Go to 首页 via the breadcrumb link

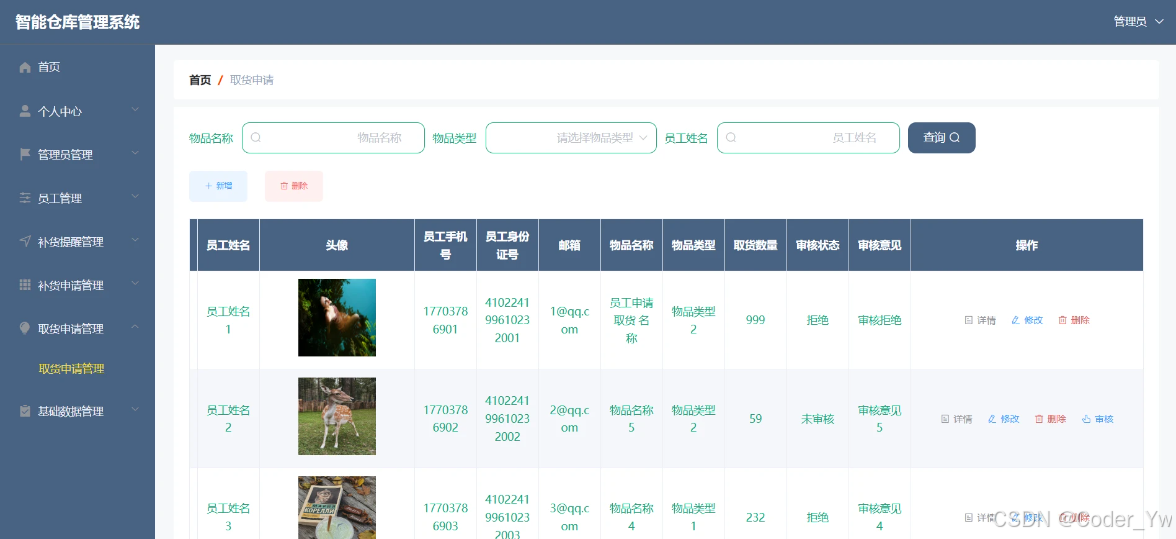coord(200,80)
